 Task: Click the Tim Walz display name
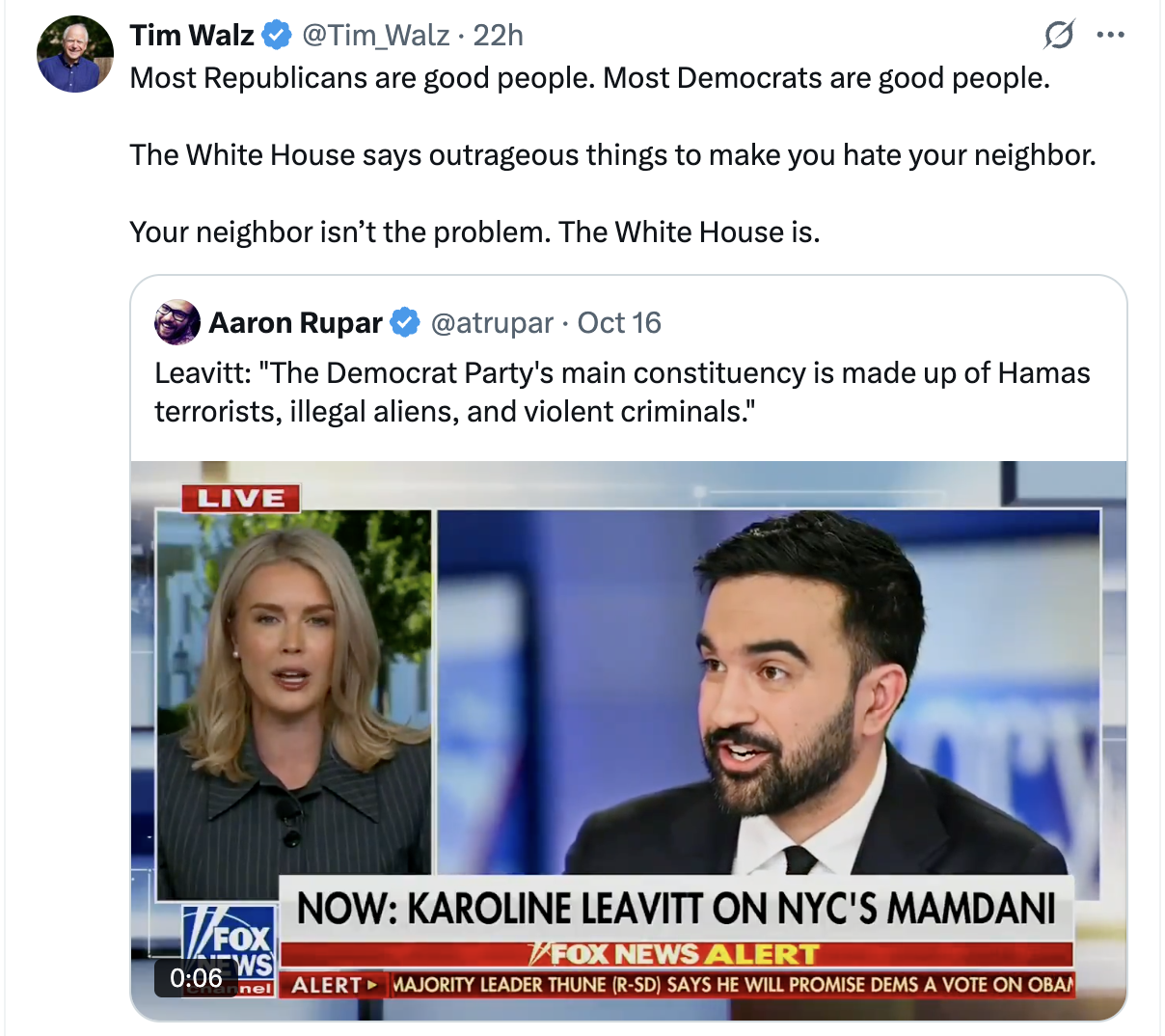[192, 36]
